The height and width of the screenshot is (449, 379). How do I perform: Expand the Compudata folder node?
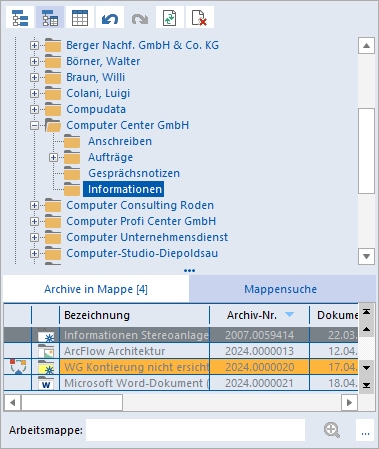[x=34, y=109]
